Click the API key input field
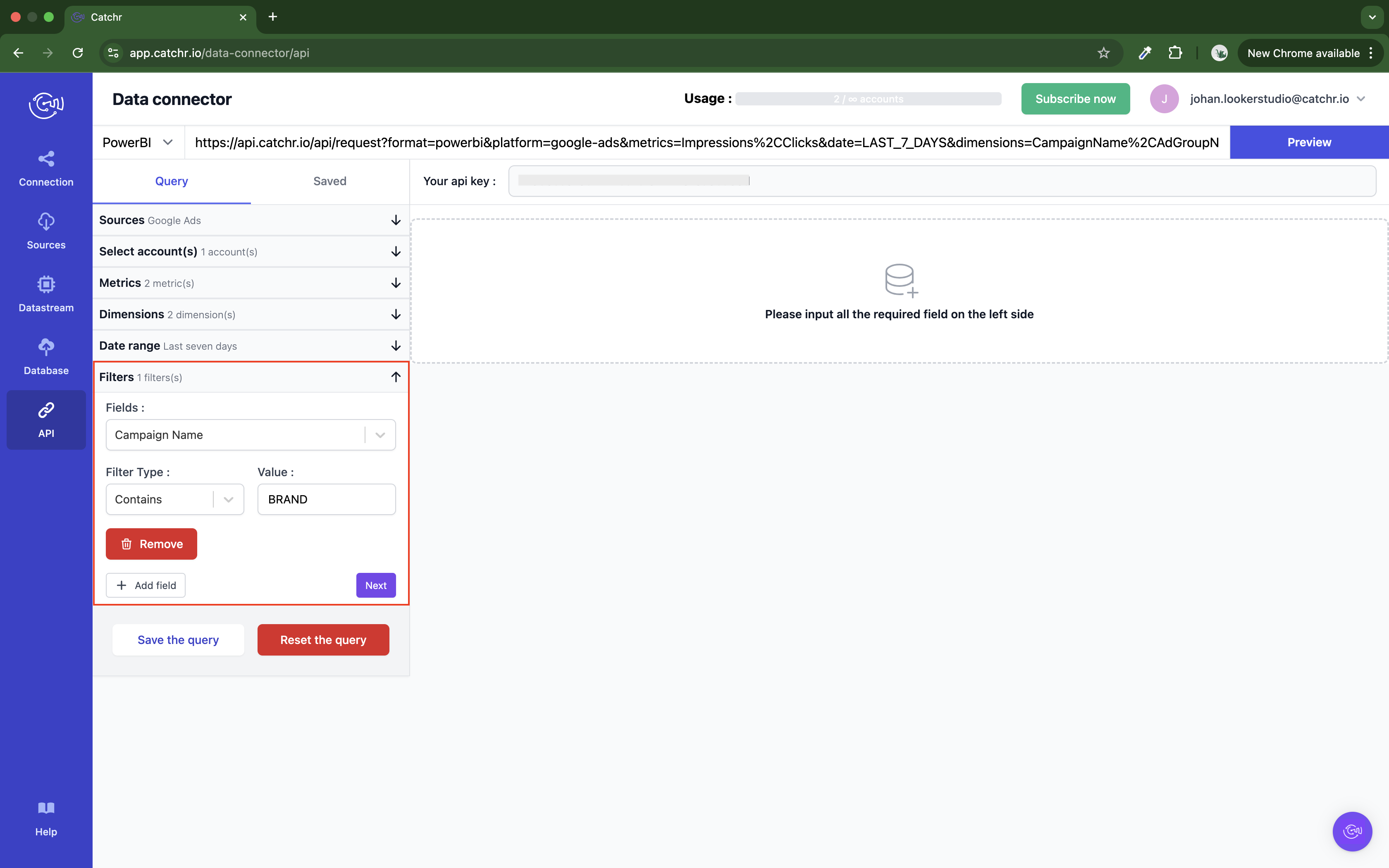This screenshot has height=868, width=1389. pyautogui.click(x=942, y=181)
